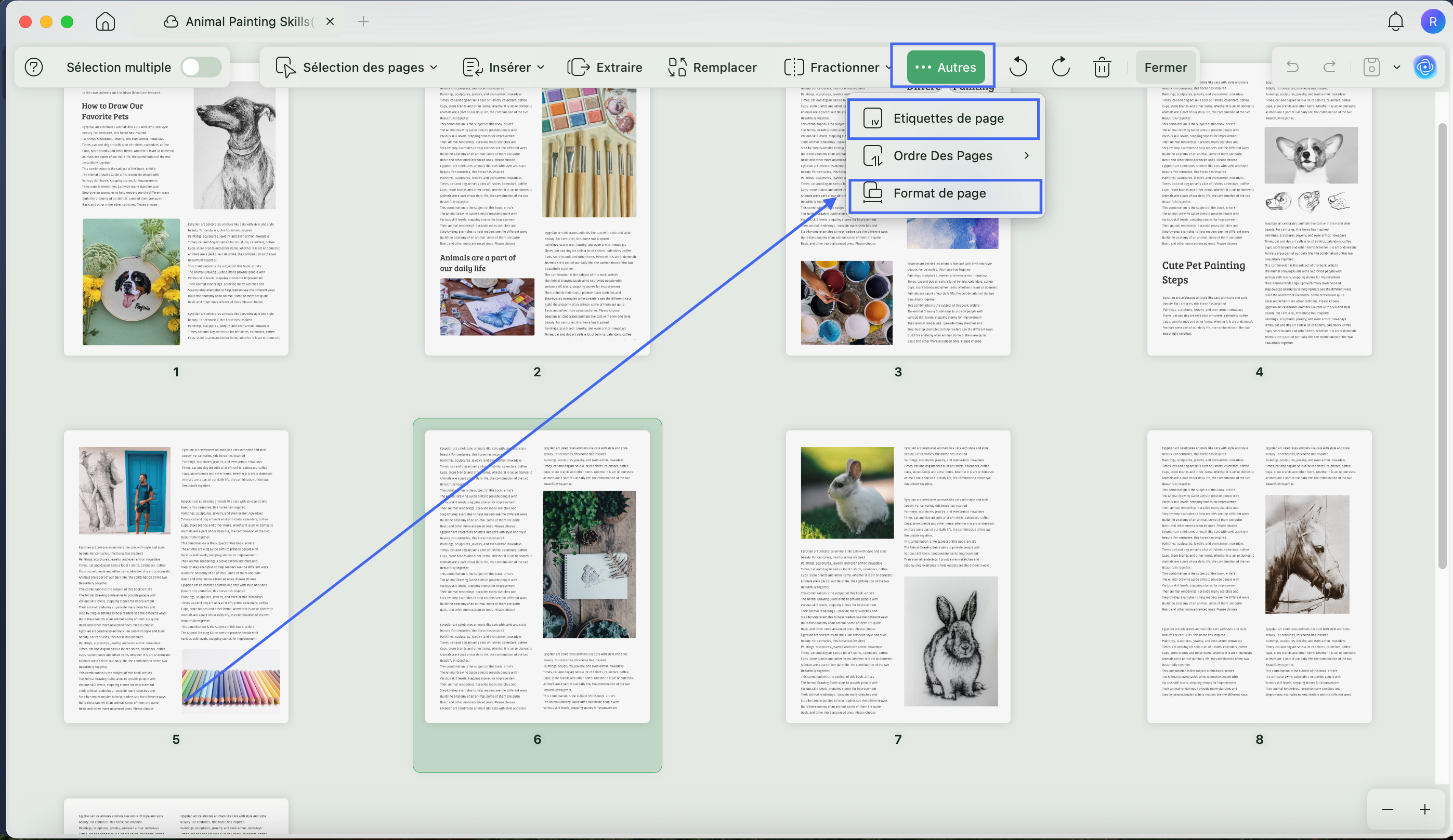
Task: Select page 5 thumbnail
Action: (x=176, y=576)
